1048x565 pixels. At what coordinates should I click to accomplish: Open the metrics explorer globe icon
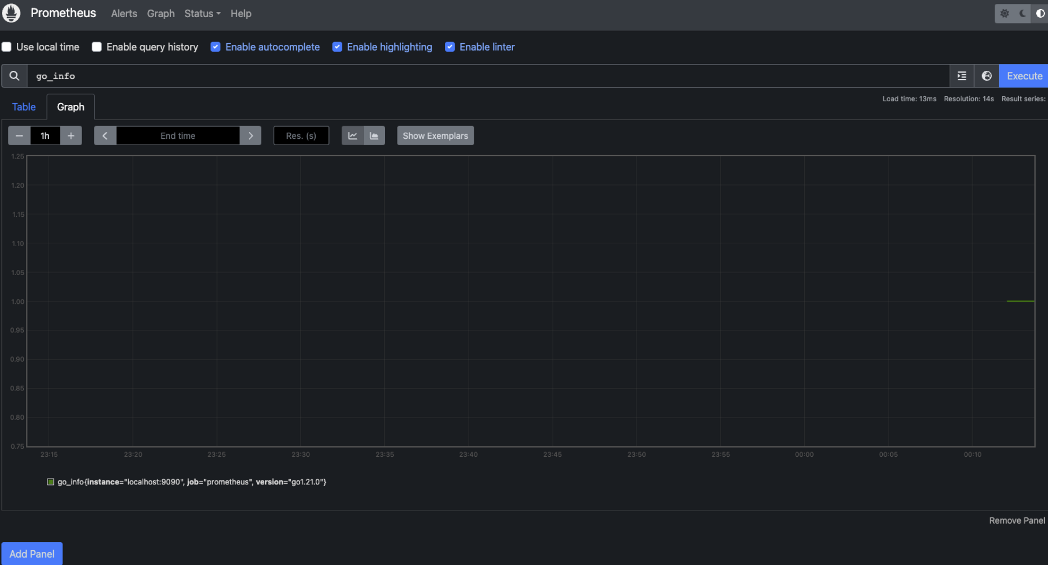(x=987, y=76)
